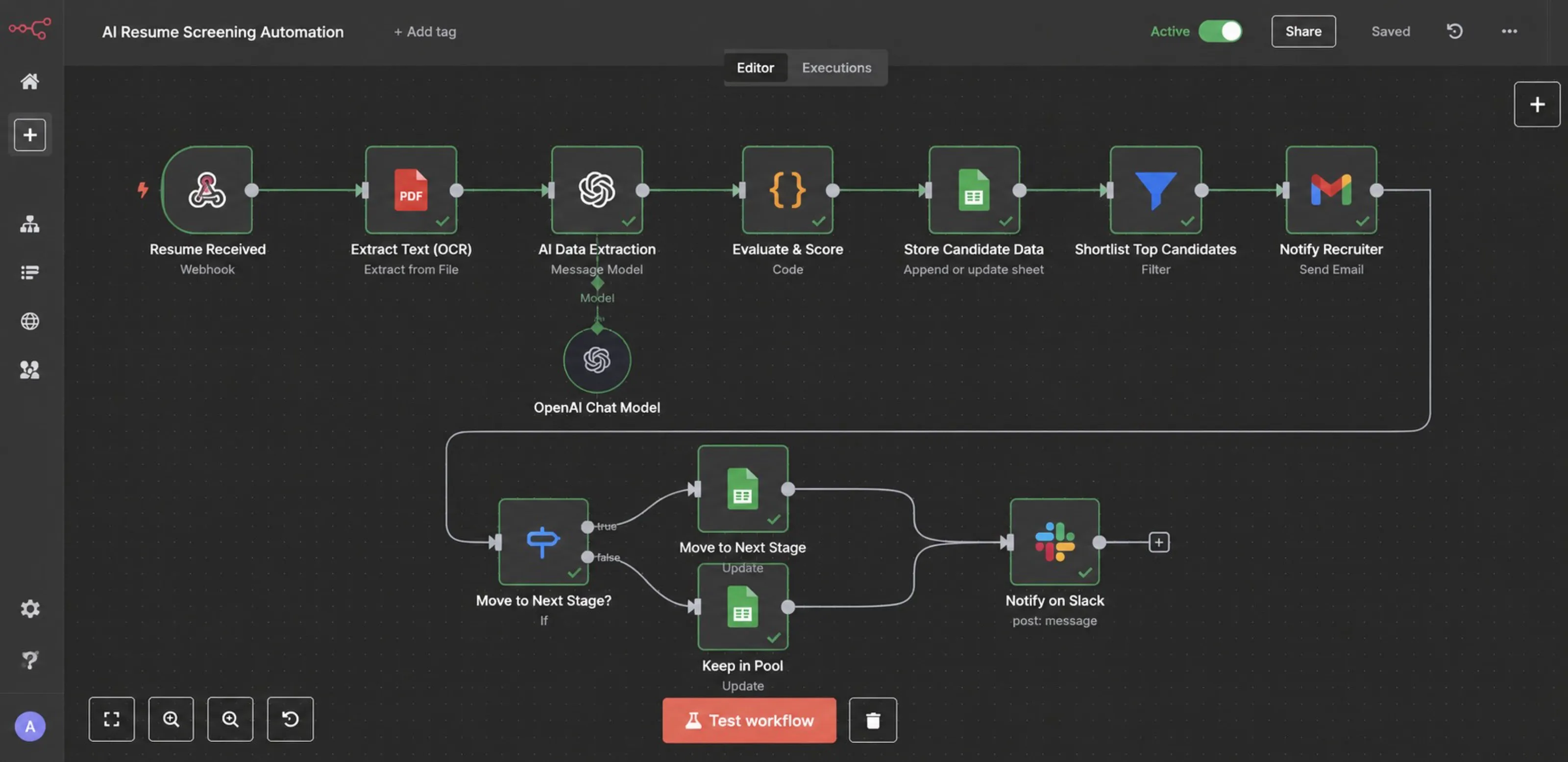Image resolution: width=1568 pixels, height=762 pixels.
Task: Select the Store Candidate Data sheets node
Action: point(974,190)
